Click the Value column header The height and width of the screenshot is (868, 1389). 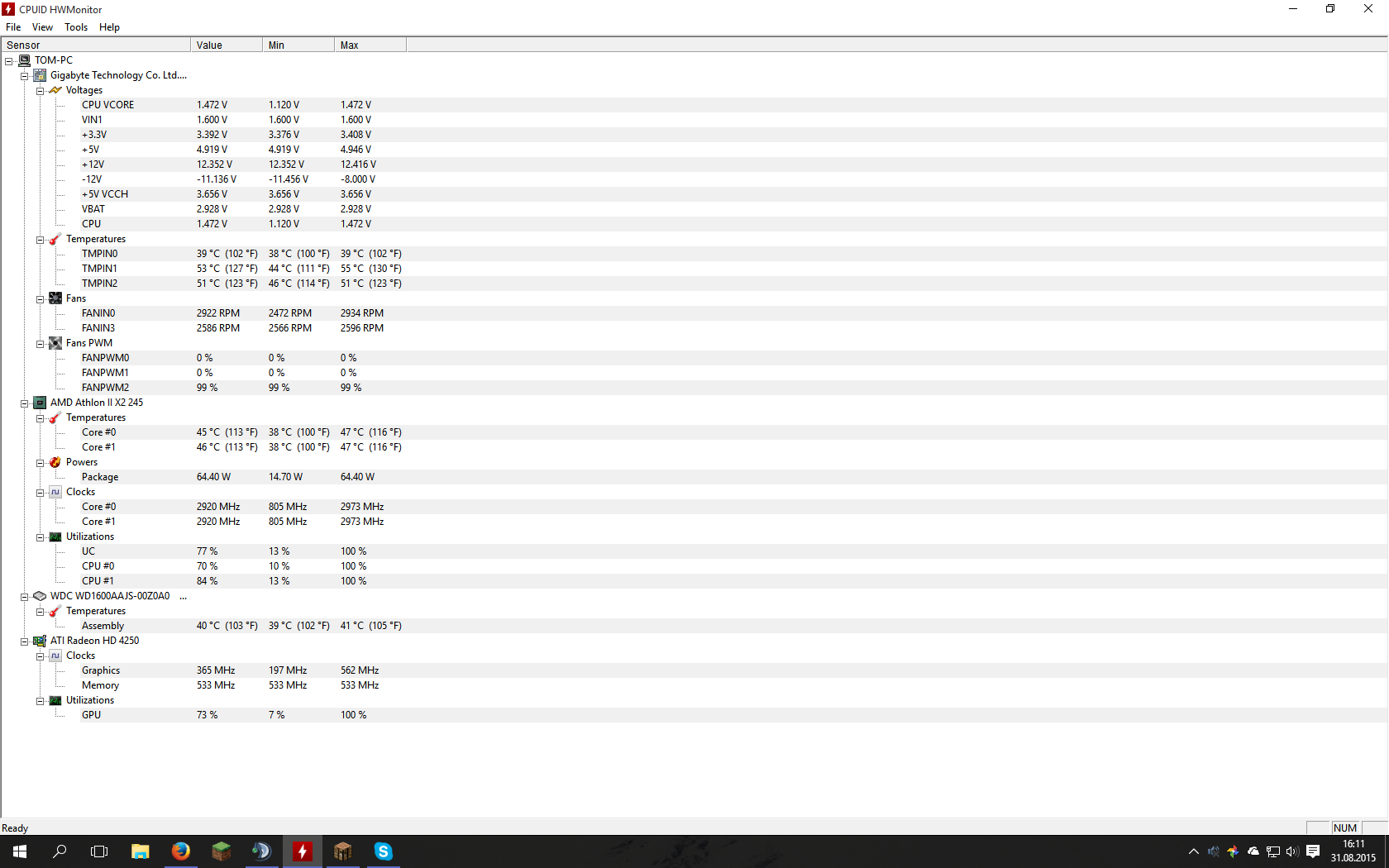[x=227, y=45]
